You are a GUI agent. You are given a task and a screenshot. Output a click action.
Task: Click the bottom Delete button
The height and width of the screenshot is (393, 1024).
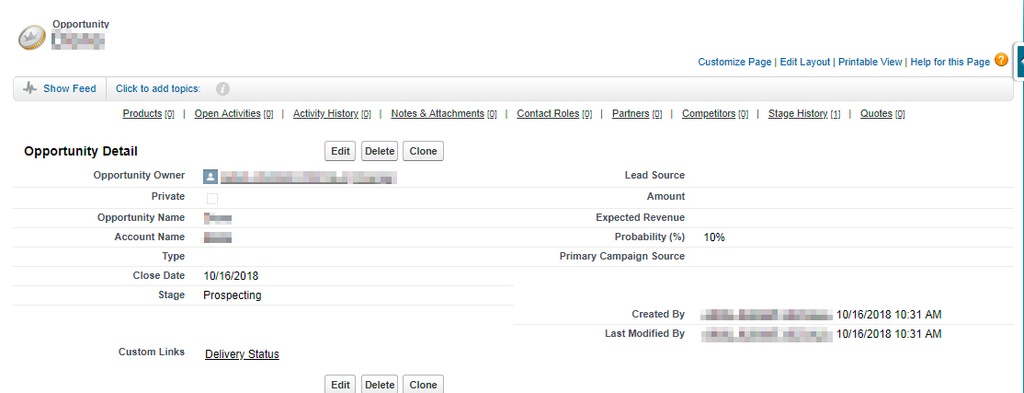click(x=379, y=385)
